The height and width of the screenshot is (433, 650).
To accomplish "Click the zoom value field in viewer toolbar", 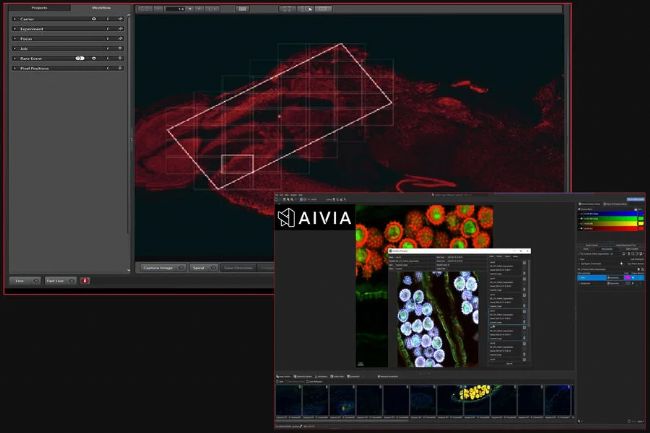I will pos(175,9).
